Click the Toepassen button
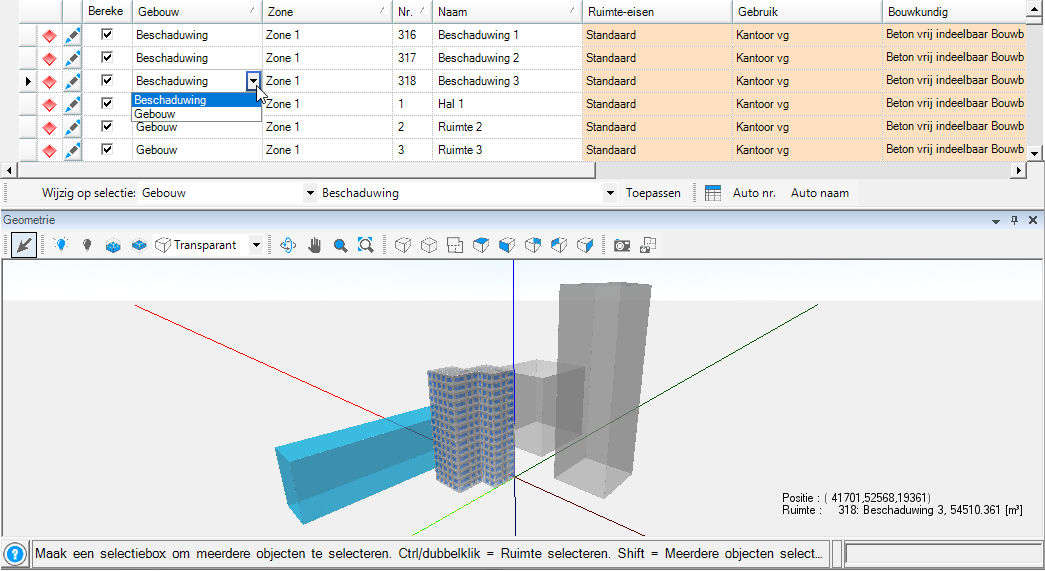Screen dimensions: 1045x571 click(x=653, y=193)
